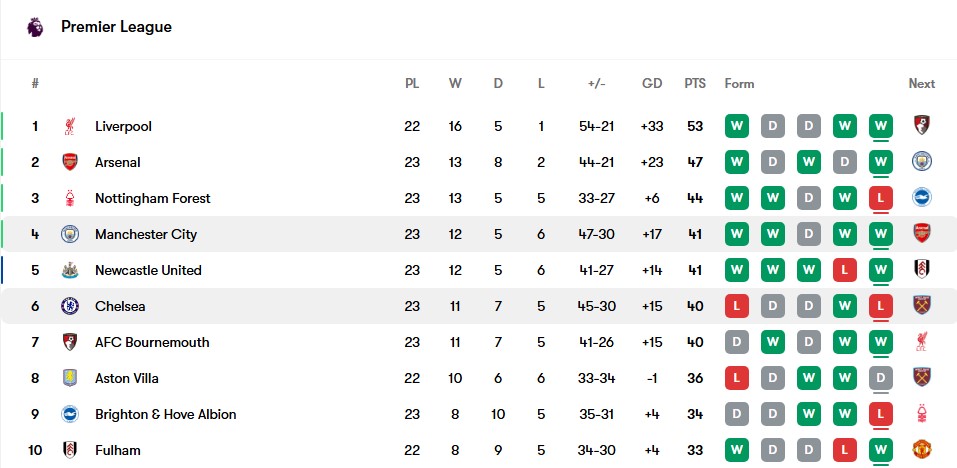Click Nottingham Forest's latest red L result
This screenshot has width=957, height=468.
(x=881, y=198)
